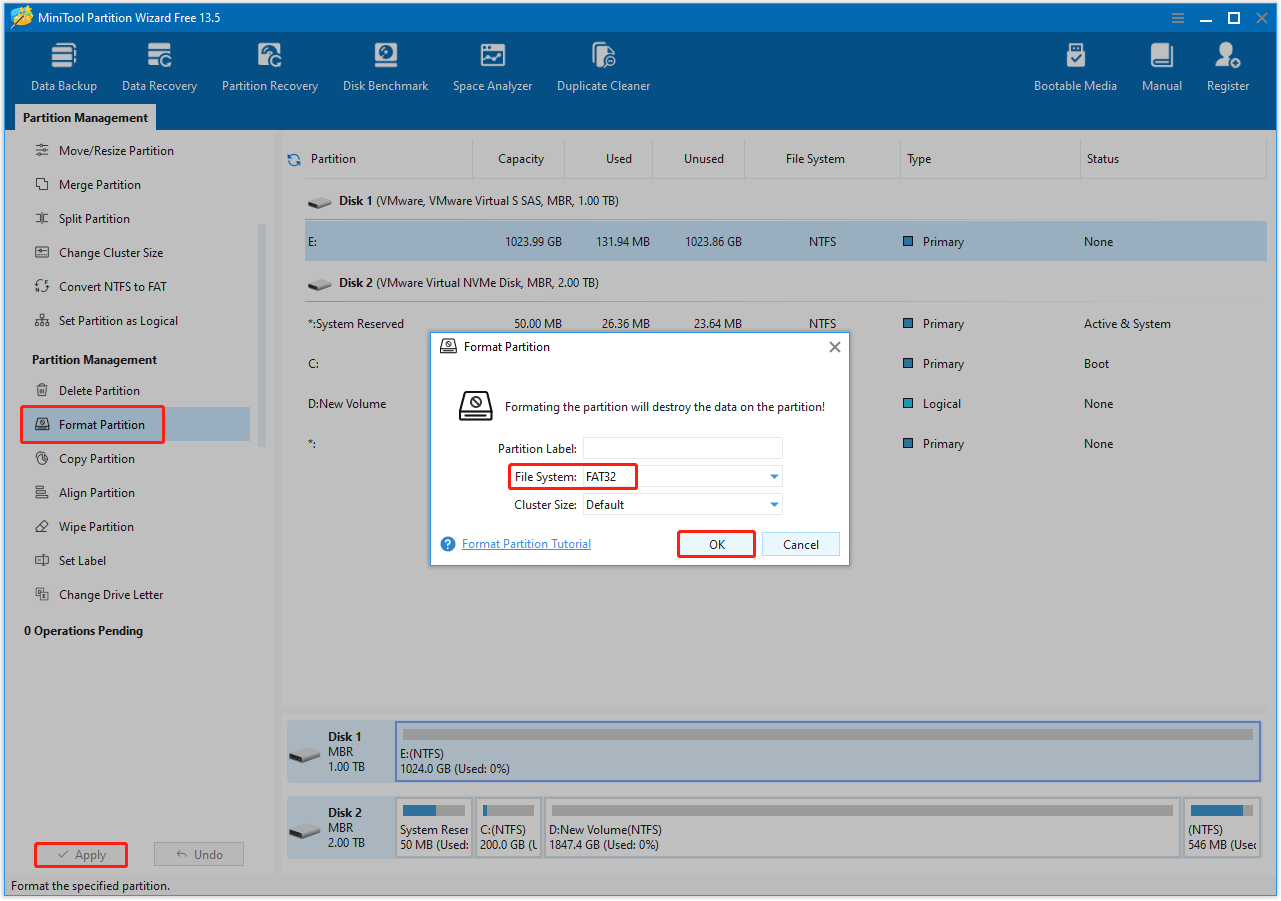The width and height of the screenshot is (1281, 901).
Task: Click the refresh icon above the partition list
Action: pos(292,158)
